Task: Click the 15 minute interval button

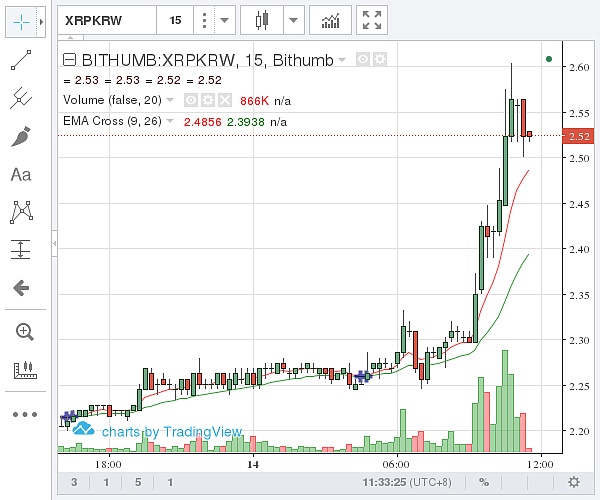Action: (175, 20)
